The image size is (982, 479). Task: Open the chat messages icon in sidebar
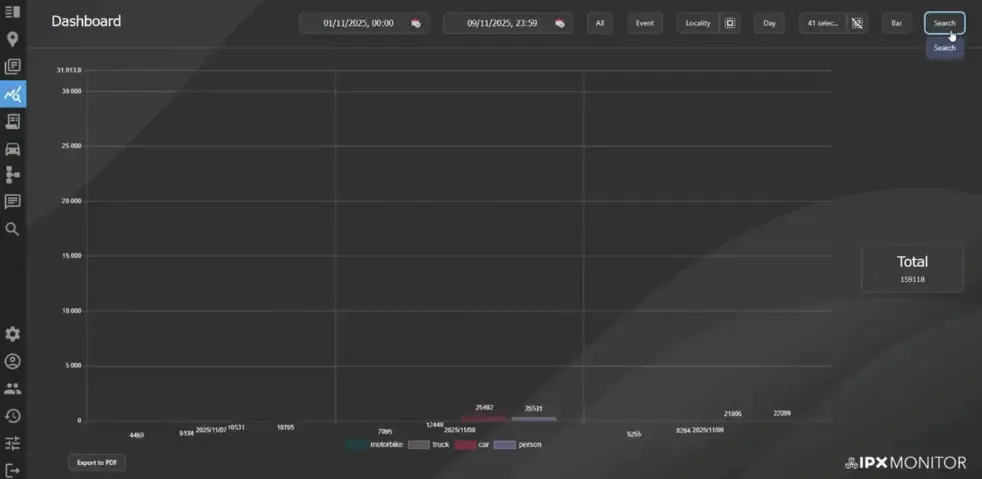(13, 202)
